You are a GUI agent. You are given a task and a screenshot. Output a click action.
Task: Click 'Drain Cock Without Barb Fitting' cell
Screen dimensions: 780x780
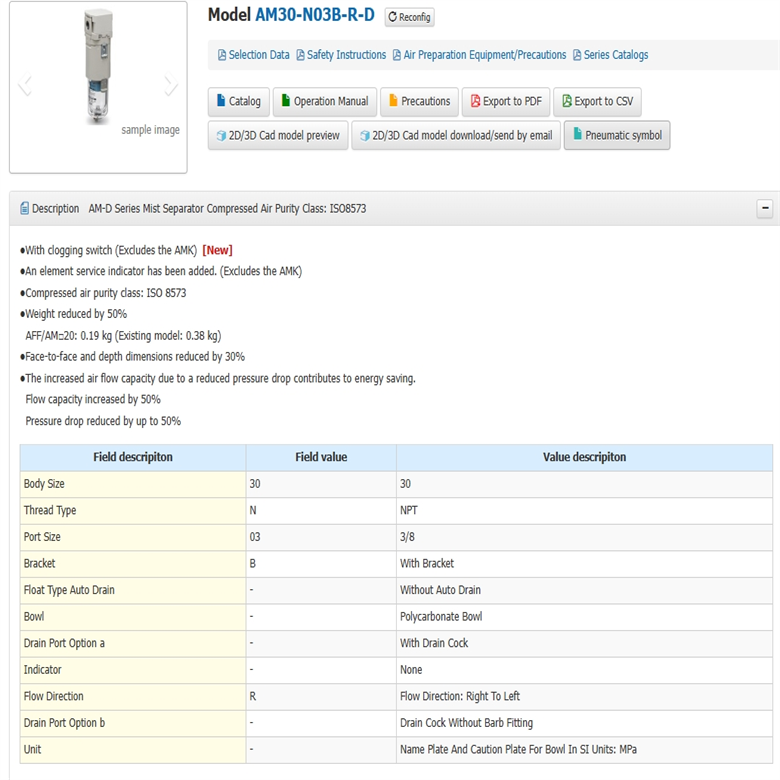coord(585,723)
